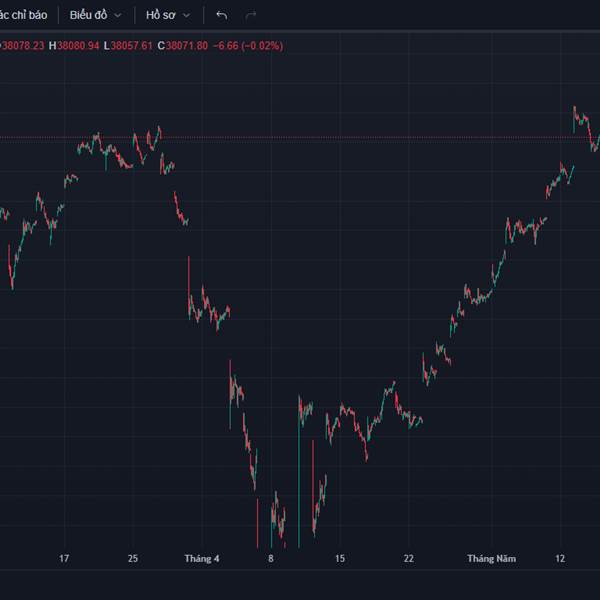The image size is (600, 600).
Task: Click the 8 date label on time axis
Action: 271,558
